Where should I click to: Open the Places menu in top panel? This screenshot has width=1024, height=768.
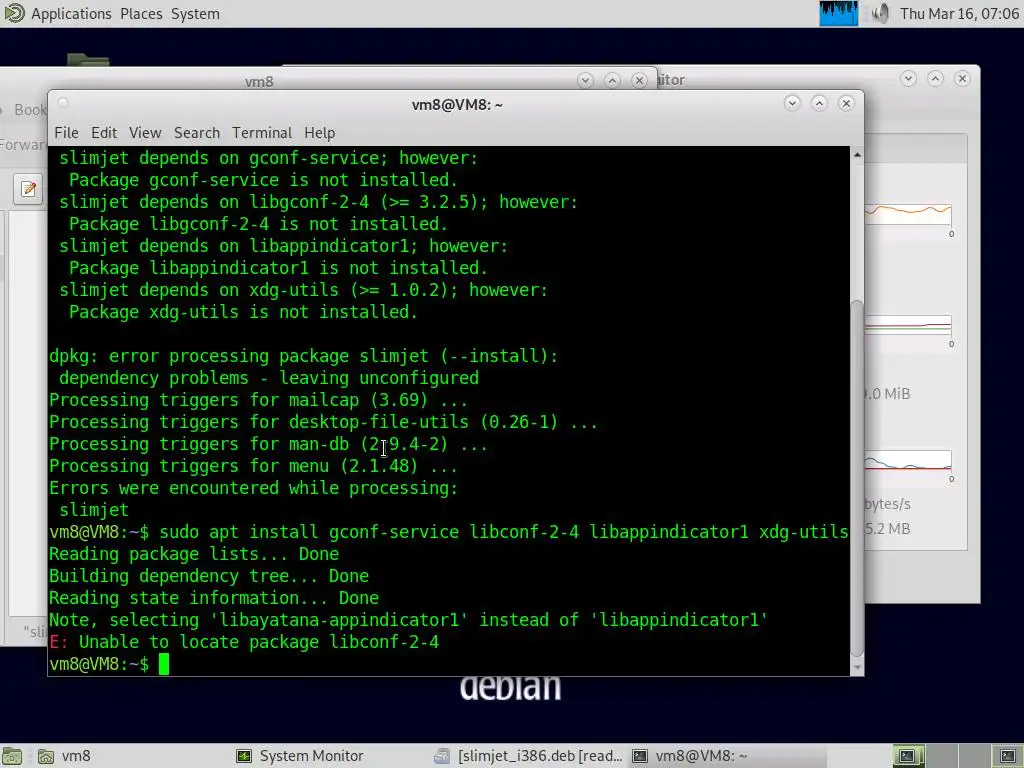[x=141, y=14]
